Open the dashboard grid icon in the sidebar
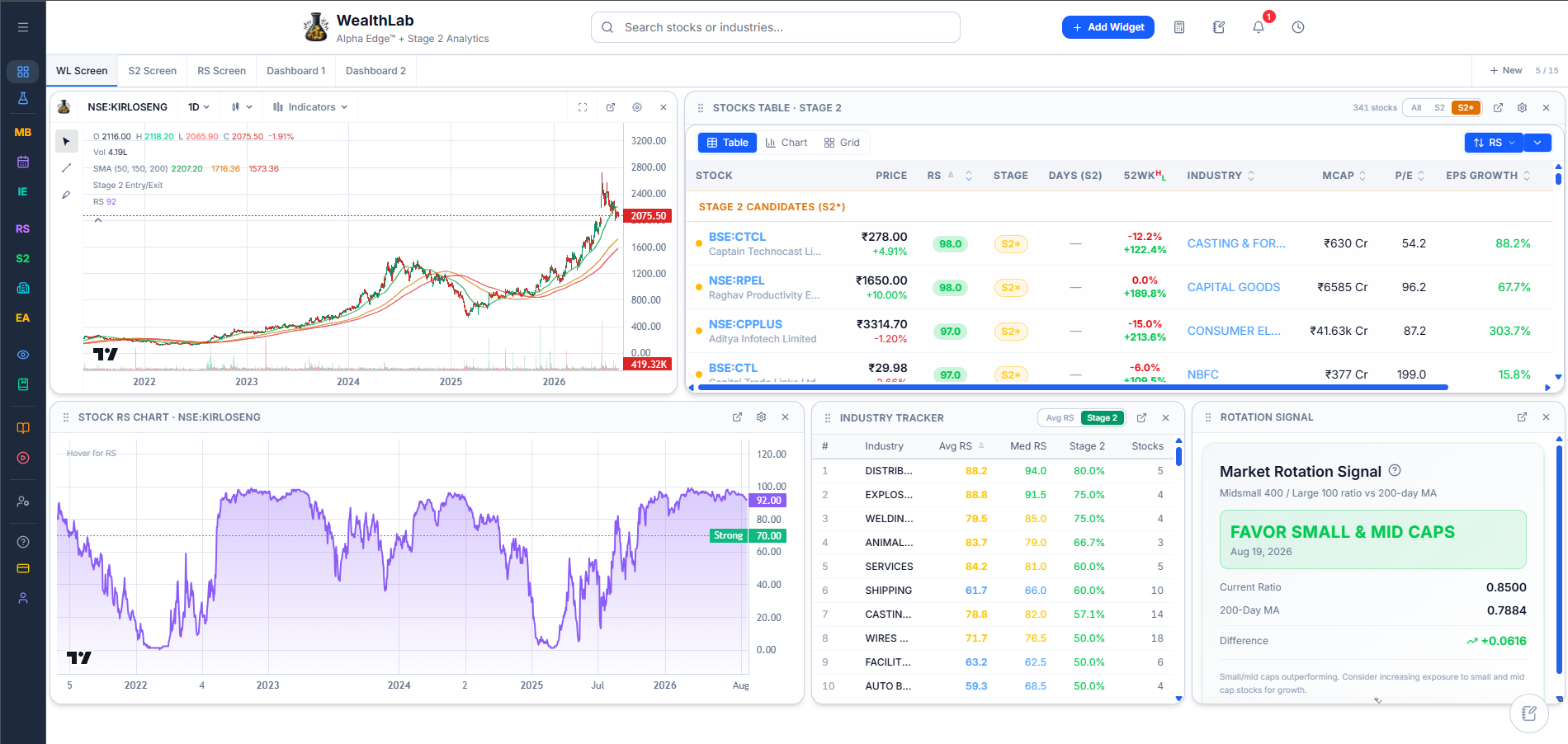The image size is (1568, 744). tap(23, 72)
